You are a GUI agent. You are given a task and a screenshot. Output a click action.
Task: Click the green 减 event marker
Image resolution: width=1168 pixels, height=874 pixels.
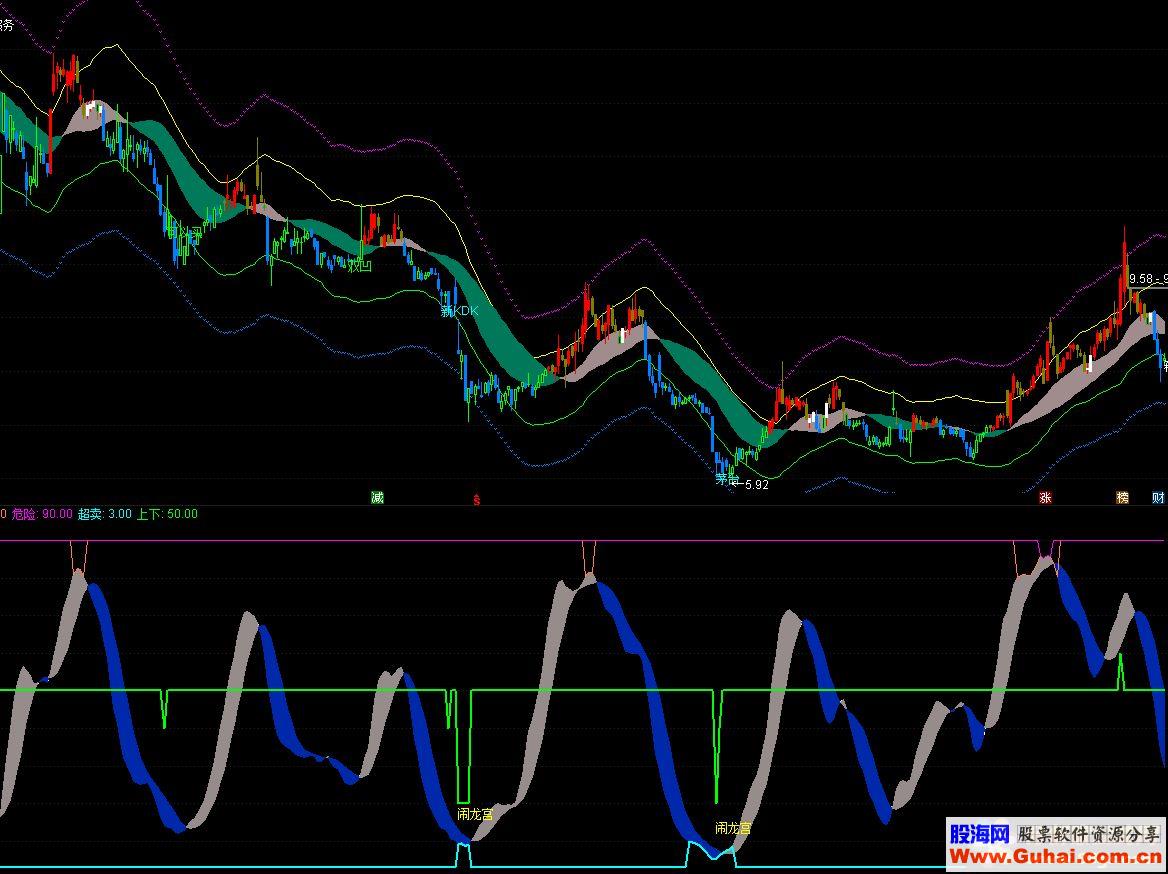pyautogui.click(x=378, y=498)
